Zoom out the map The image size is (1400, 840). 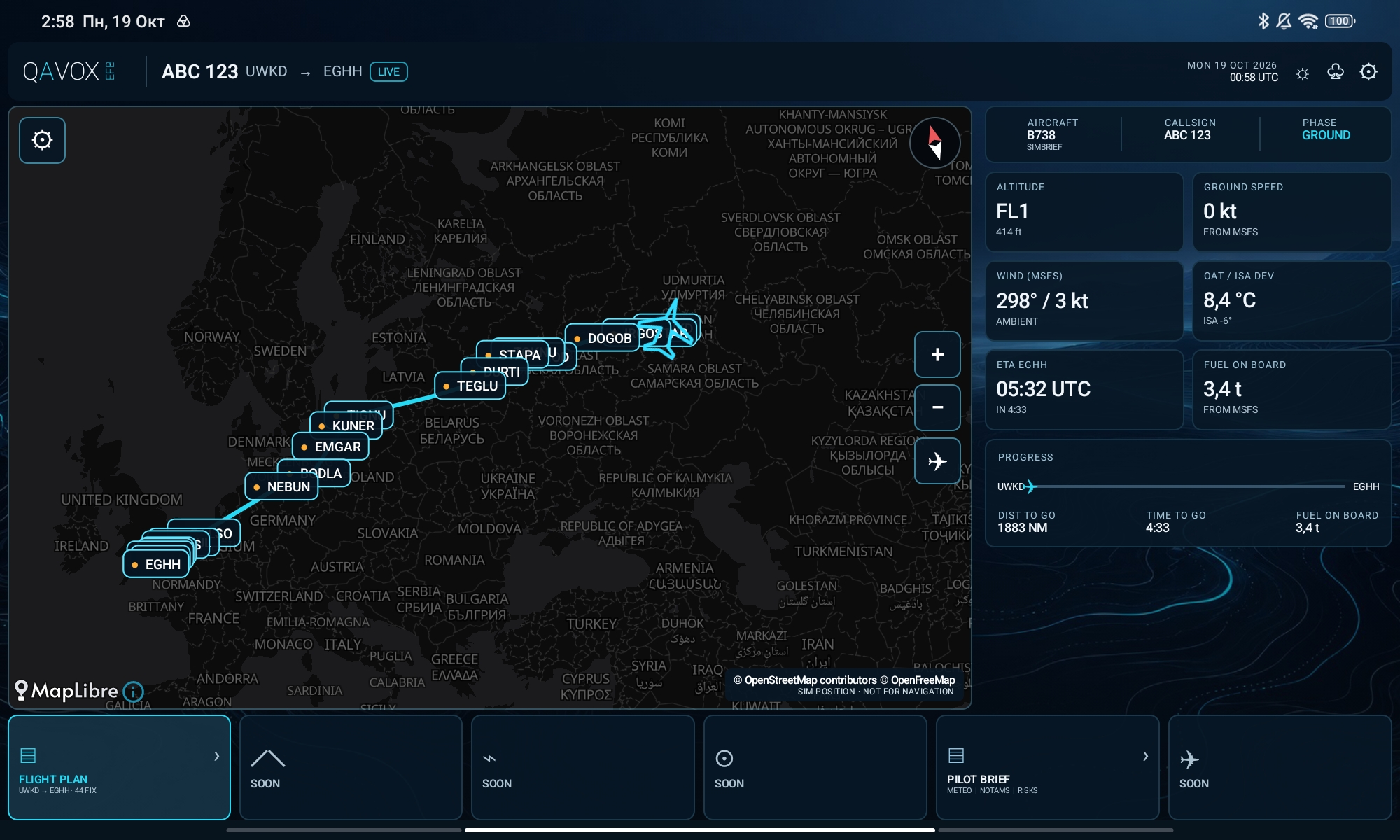937,407
